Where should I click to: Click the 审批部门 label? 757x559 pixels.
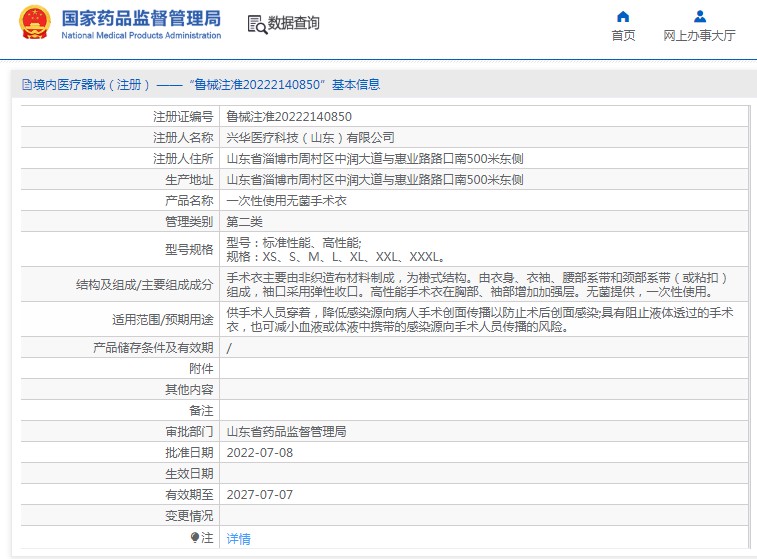pyautogui.click(x=189, y=432)
